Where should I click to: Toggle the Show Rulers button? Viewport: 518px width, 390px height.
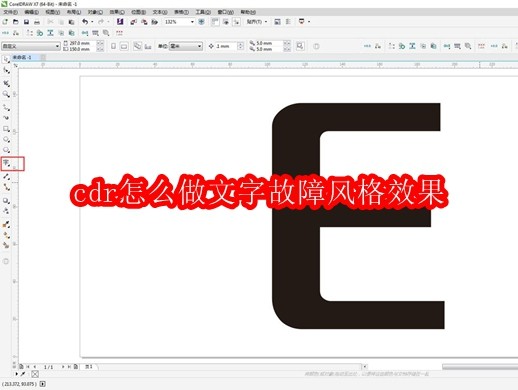pyautogui.click(x=215, y=22)
